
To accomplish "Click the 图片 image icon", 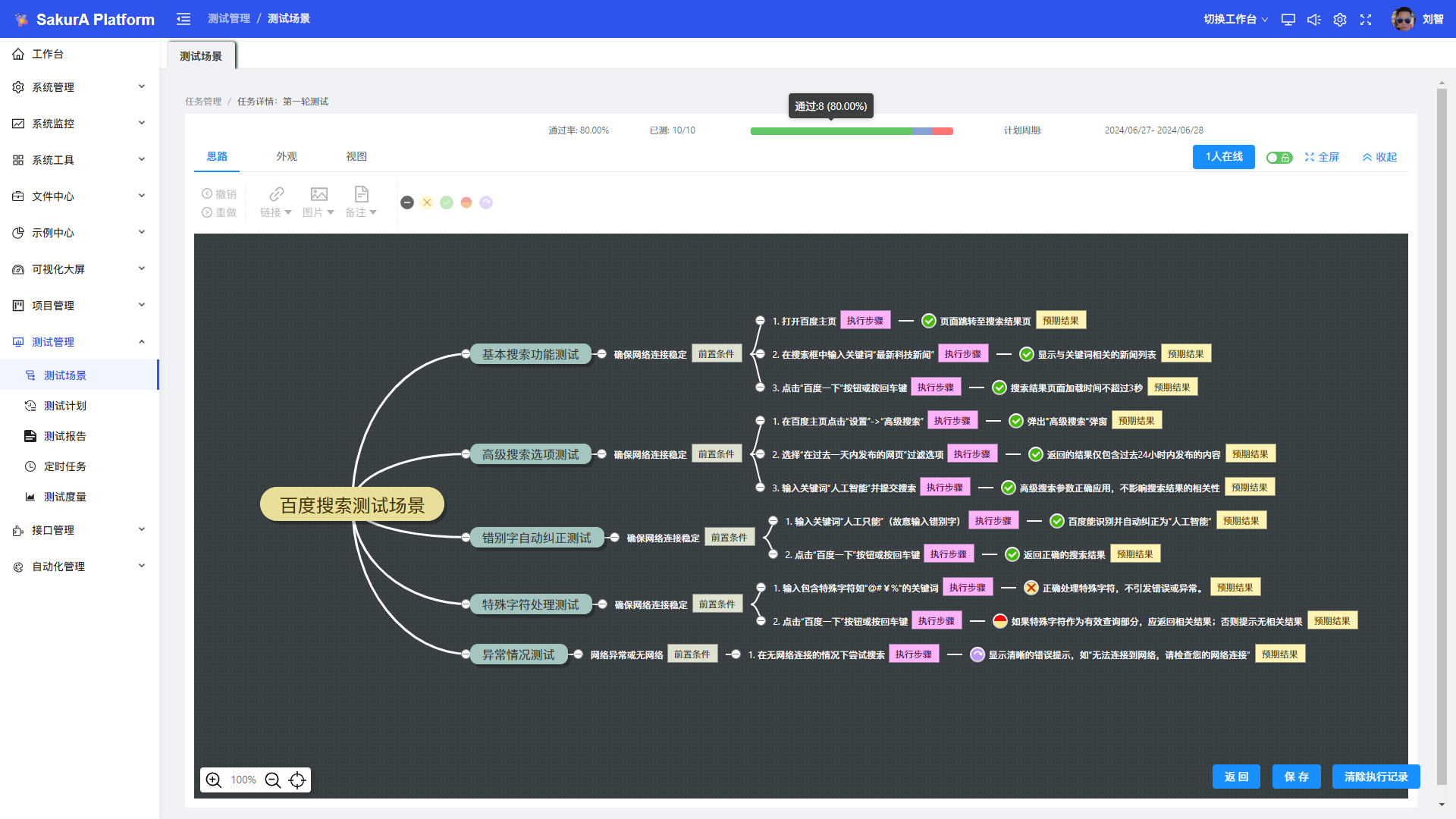I will (x=318, y=194).
